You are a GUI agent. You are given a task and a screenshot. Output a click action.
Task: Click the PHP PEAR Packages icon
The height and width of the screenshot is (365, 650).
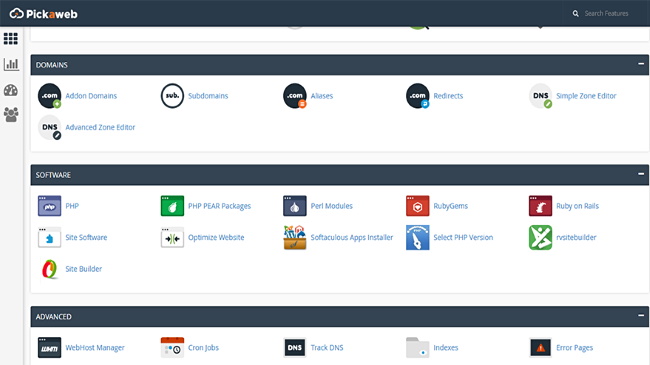172,206
